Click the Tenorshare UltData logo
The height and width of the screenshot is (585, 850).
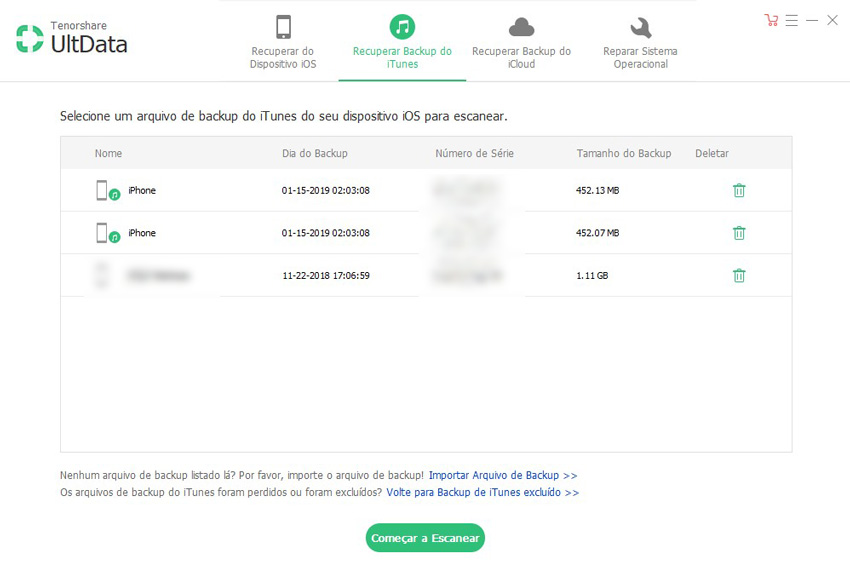72,38
